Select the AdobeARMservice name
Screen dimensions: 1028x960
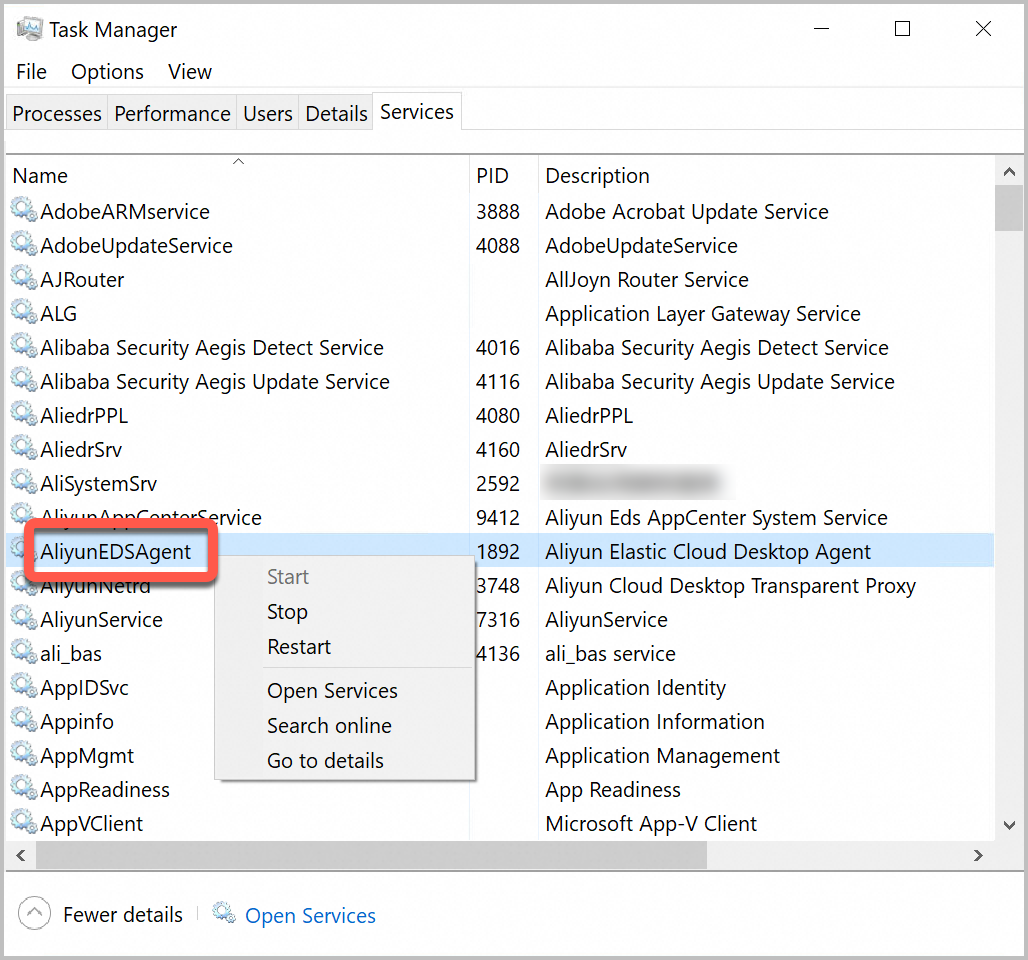125,212
